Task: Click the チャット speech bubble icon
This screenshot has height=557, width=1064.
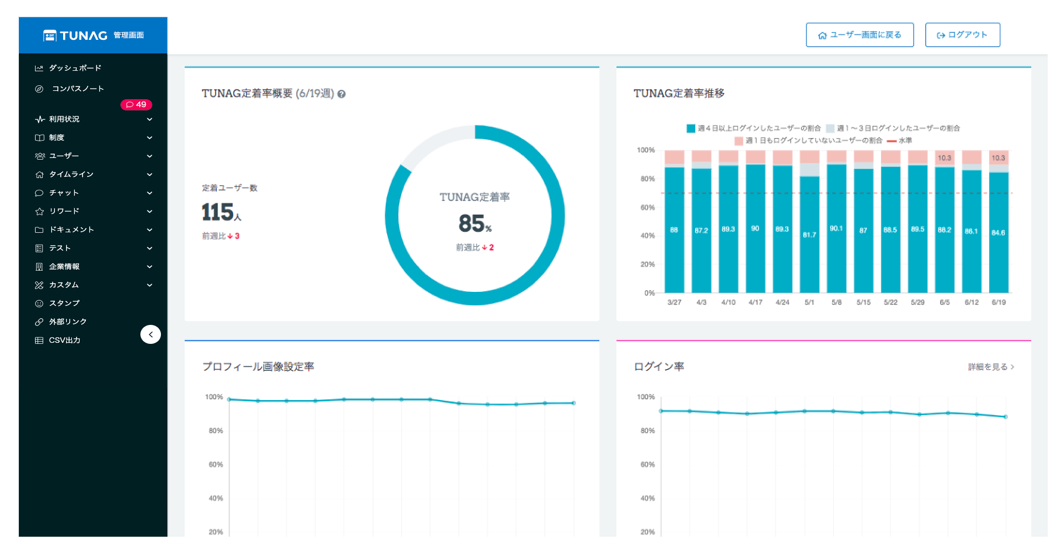Action: 39,193
